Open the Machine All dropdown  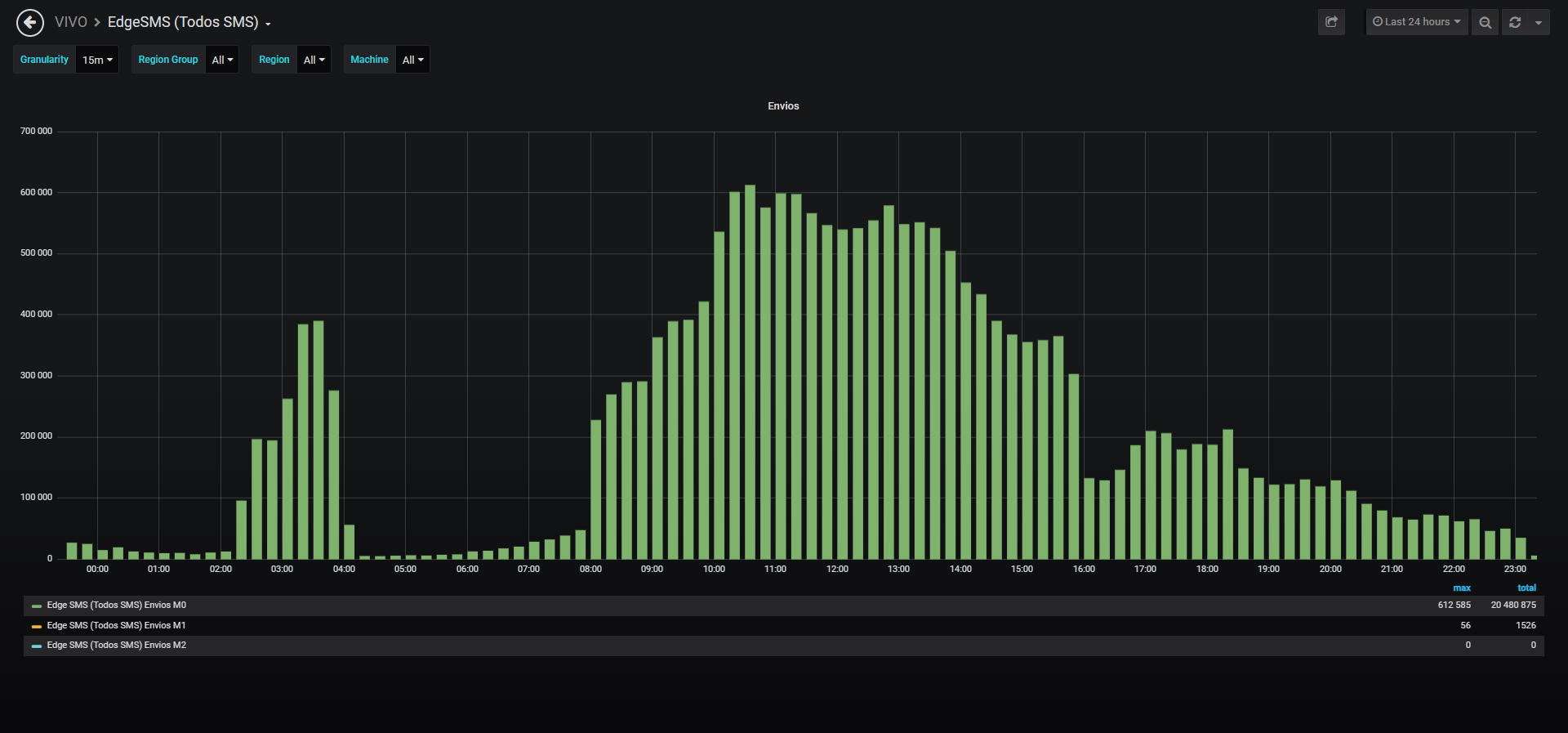(412, 60)
